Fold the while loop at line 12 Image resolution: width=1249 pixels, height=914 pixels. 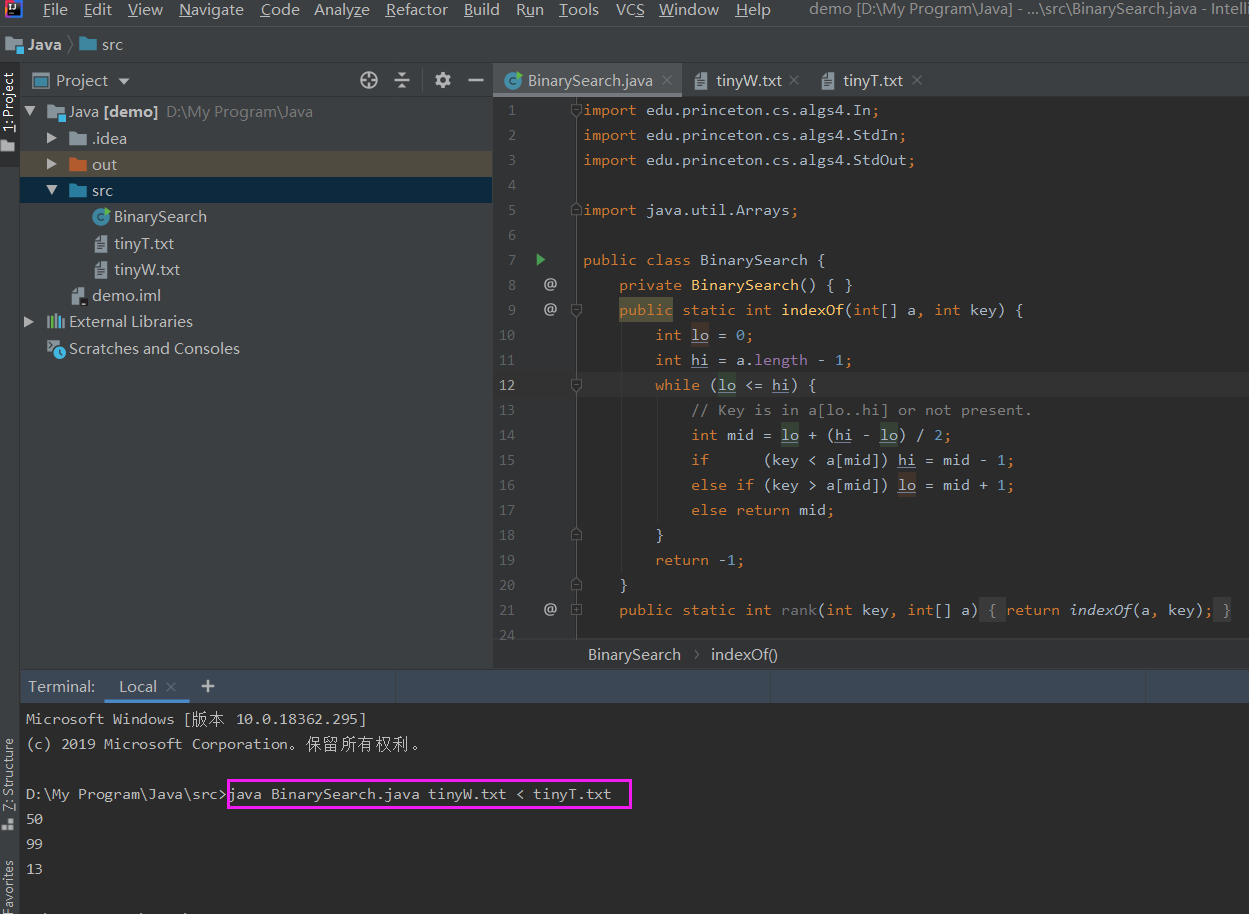click(x=576, y=385)
